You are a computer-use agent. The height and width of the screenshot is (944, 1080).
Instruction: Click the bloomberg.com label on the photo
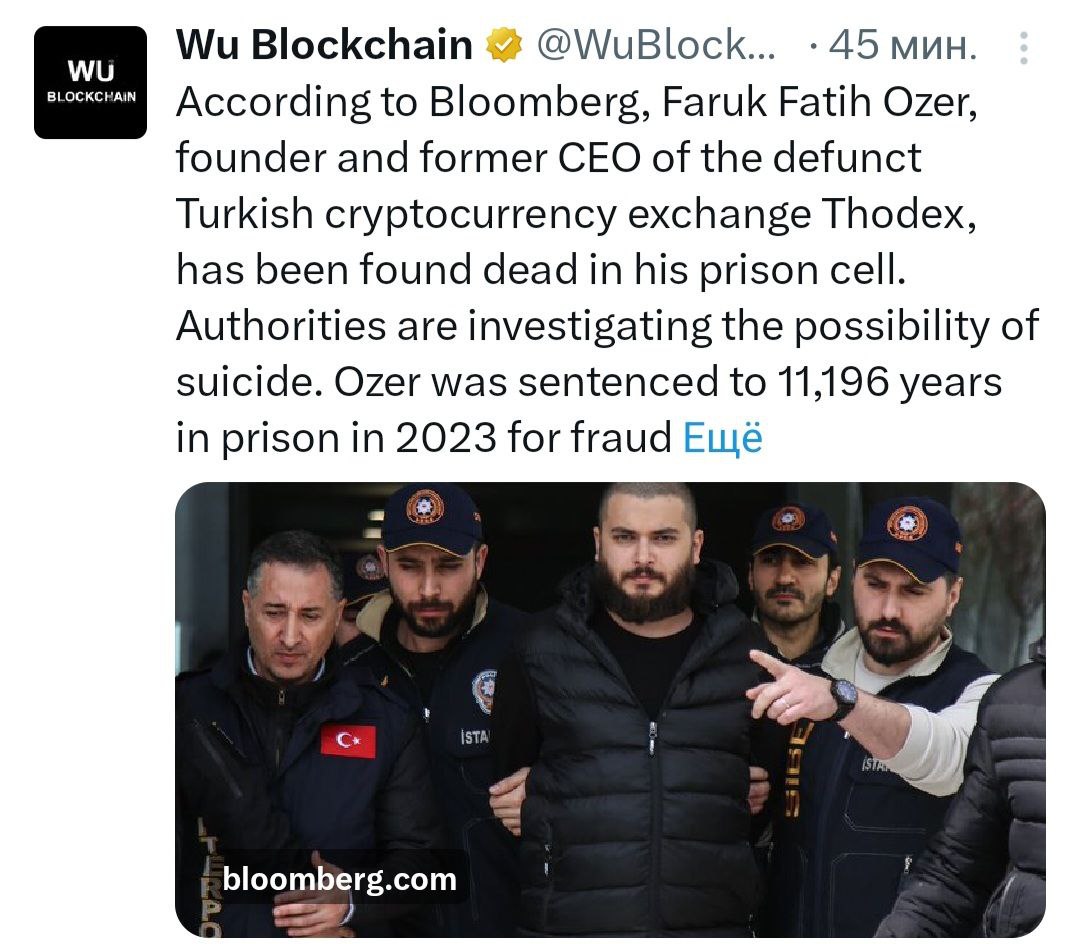pyautogui.click(x=339, y=879)
